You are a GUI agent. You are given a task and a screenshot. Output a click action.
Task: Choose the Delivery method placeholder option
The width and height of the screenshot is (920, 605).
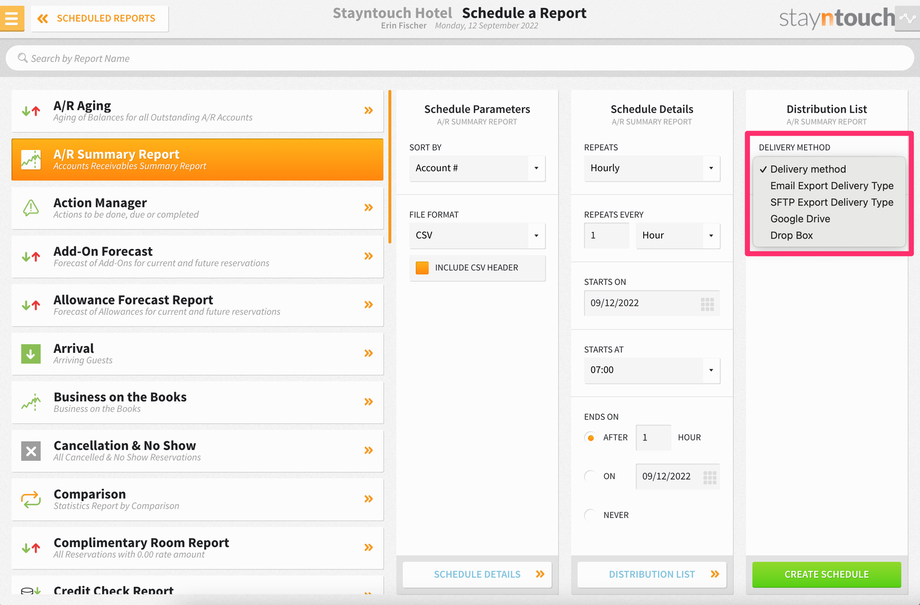click(x=829, y=169)
